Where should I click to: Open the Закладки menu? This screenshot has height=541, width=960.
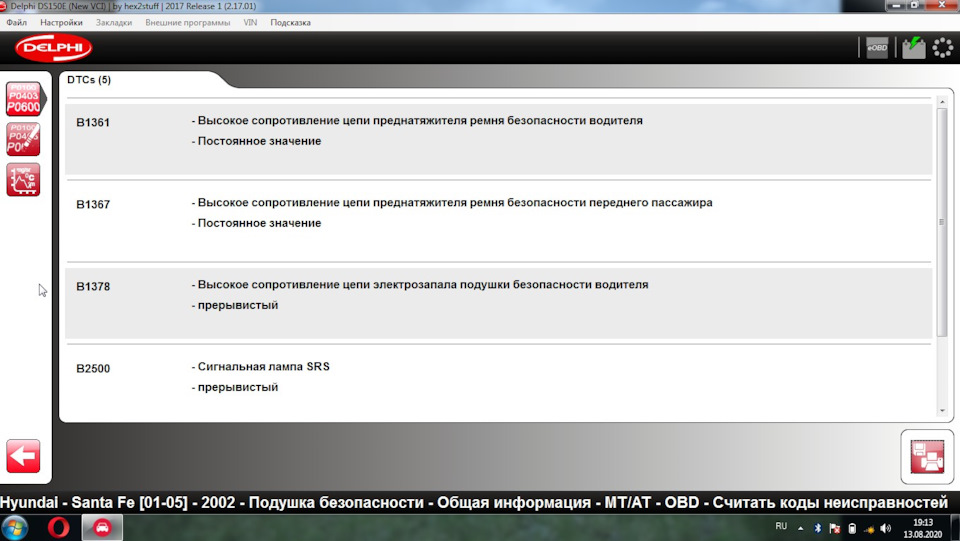point(114,23)
